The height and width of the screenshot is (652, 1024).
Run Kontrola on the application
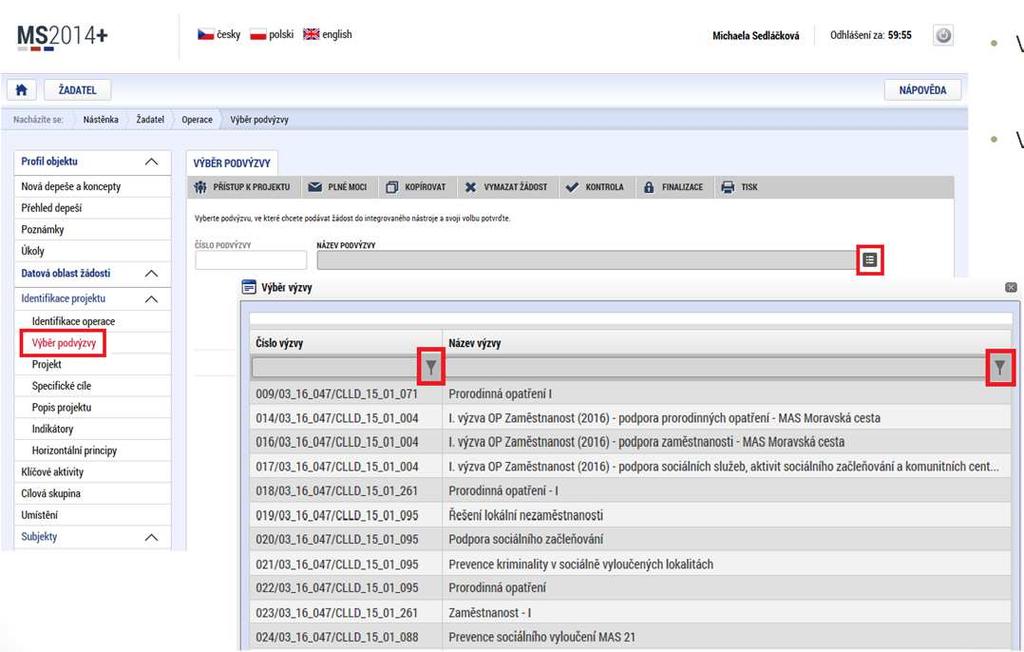[x=595, y=187]
